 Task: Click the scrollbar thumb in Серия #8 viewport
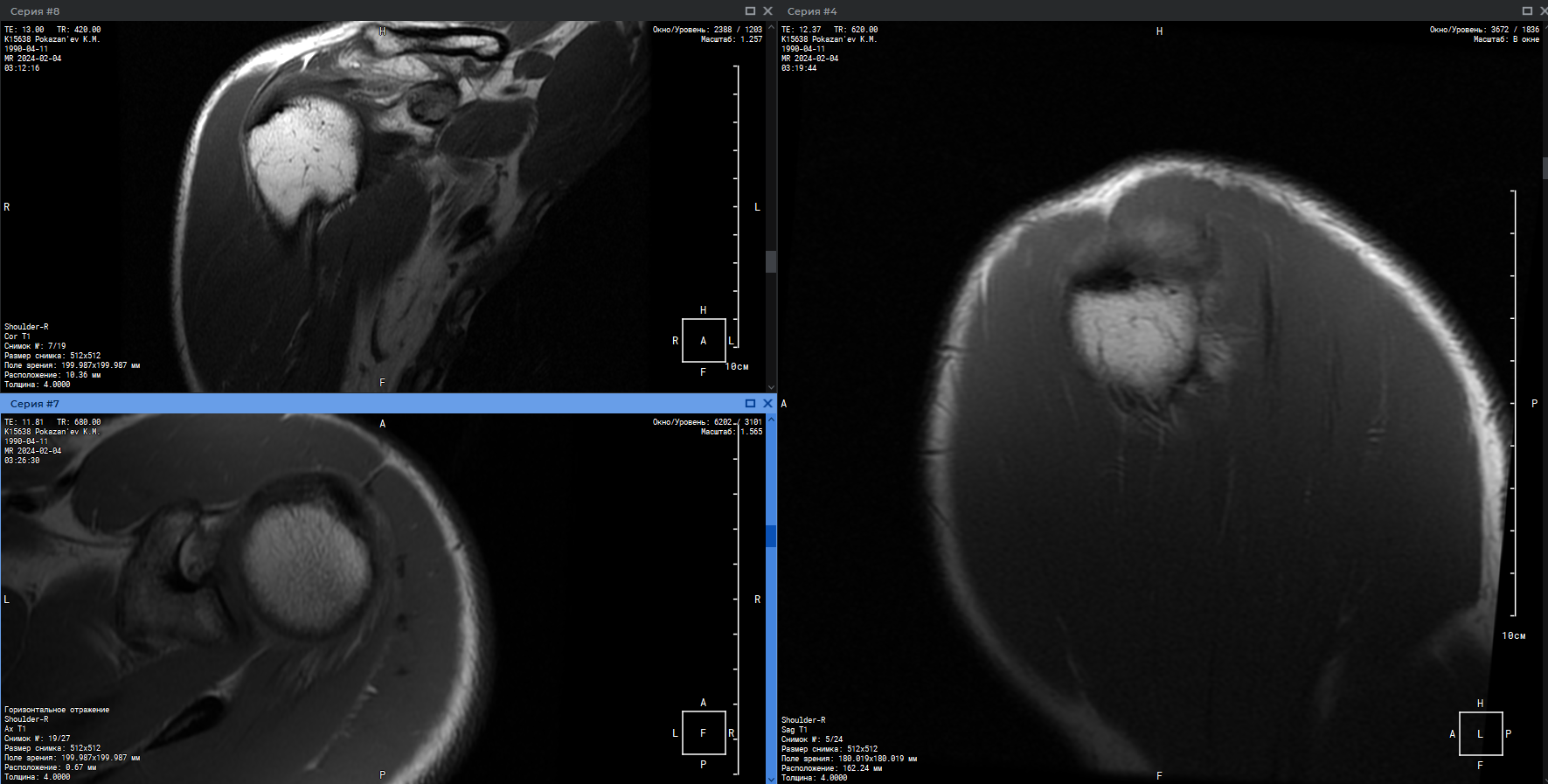tap(771, 261)
